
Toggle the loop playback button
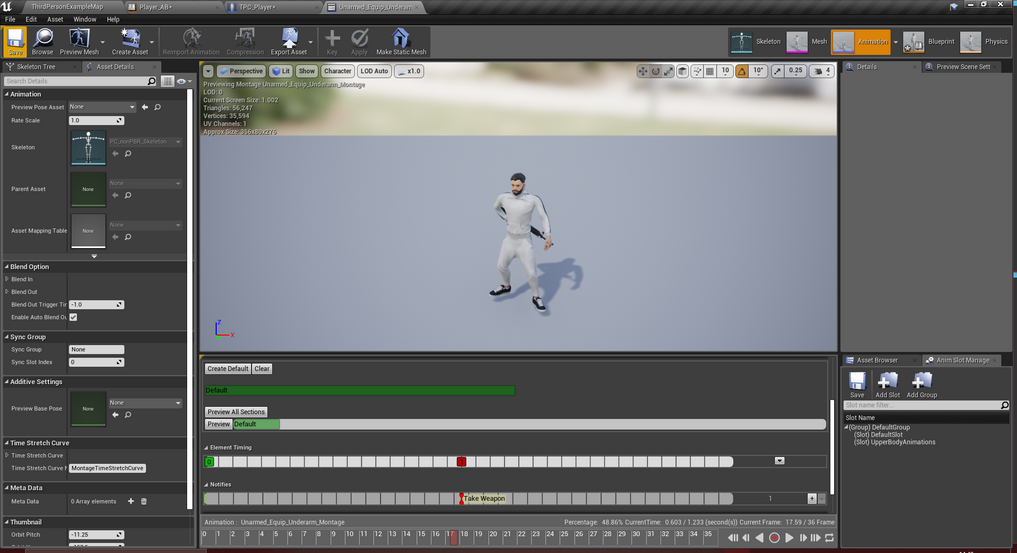[830, 537]
